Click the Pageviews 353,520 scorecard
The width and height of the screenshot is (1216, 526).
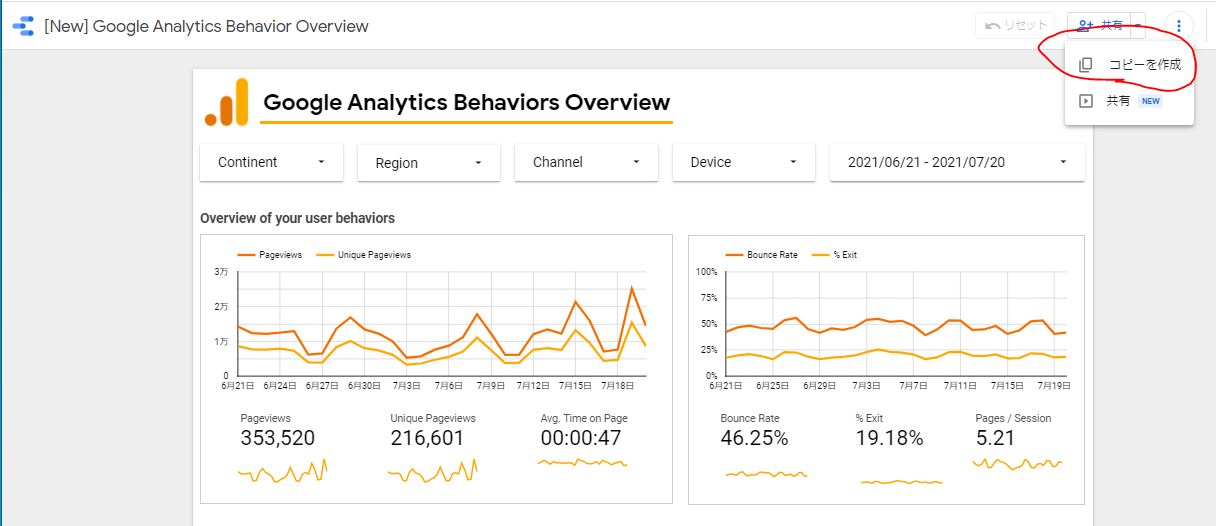click(278, 437)
